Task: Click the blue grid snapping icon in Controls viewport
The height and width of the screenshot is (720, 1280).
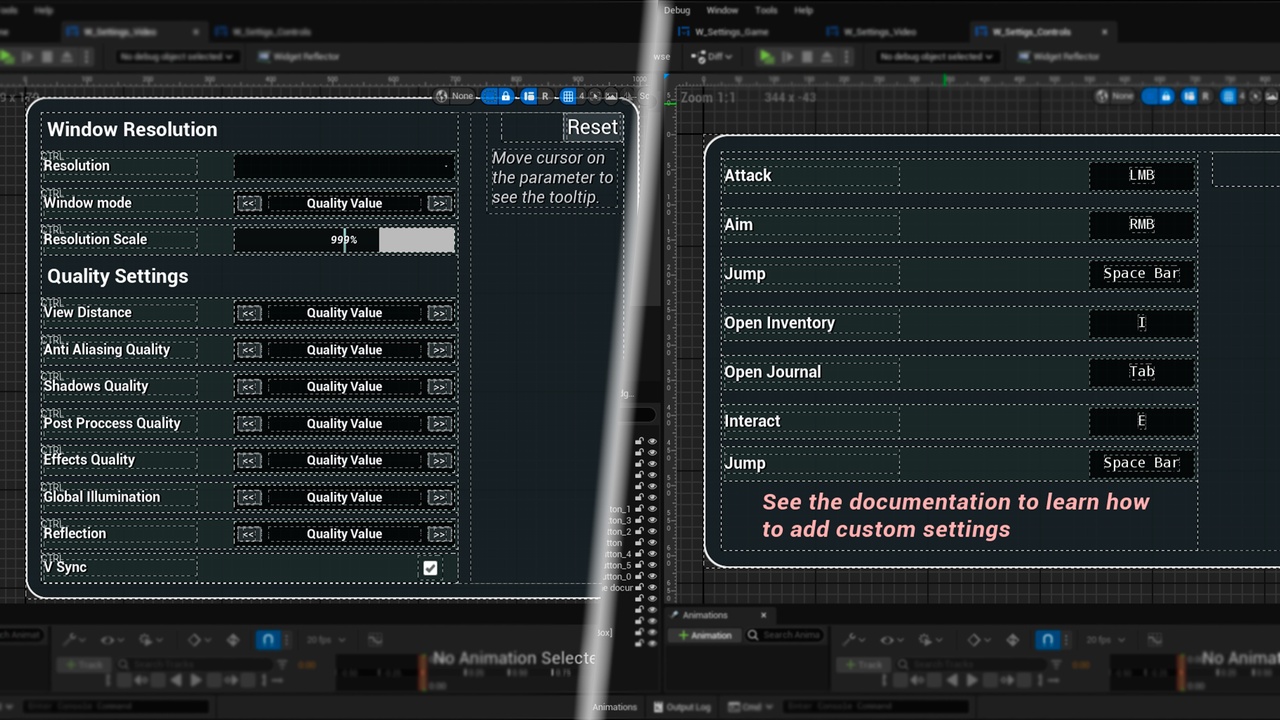Action: tap(1230, 96)
